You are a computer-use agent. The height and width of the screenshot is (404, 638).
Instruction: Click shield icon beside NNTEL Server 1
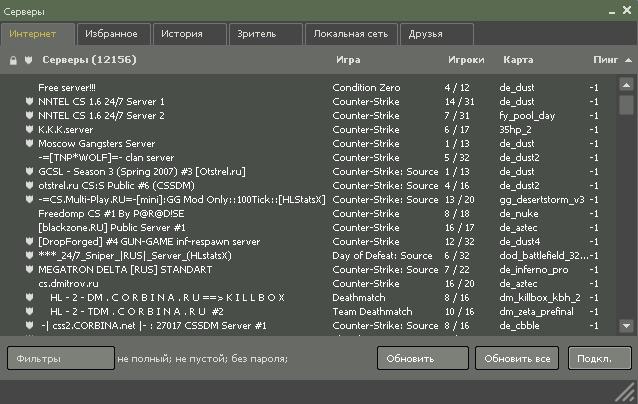tap(29, 101)
